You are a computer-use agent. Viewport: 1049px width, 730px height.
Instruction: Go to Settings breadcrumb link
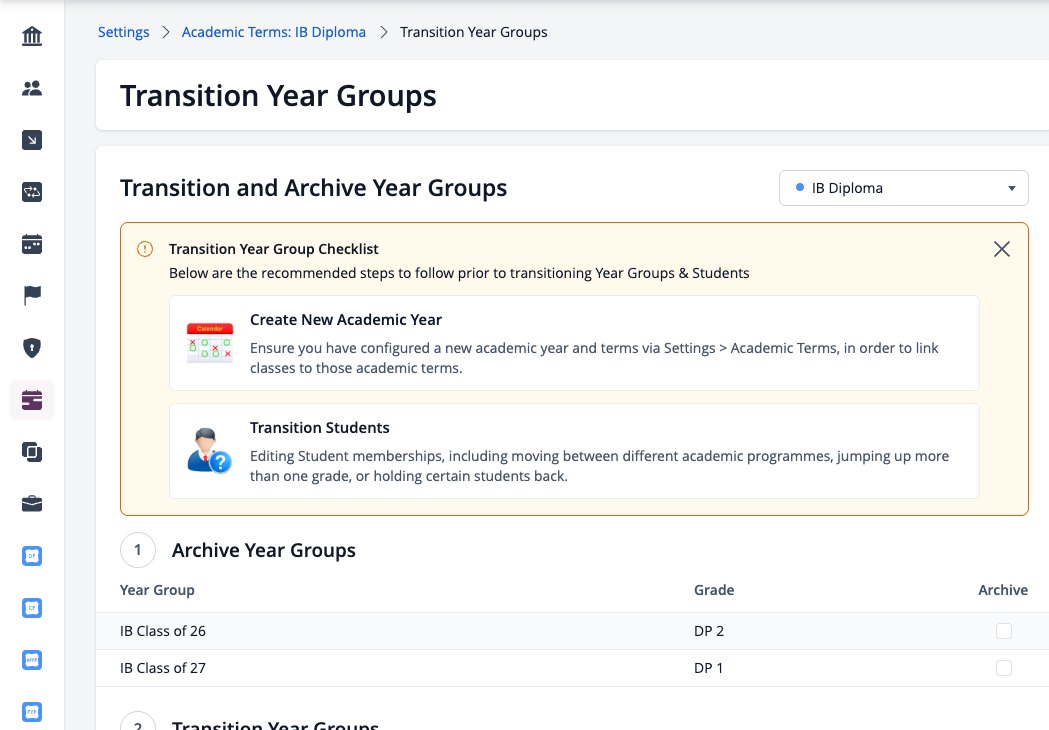coord(124,32)
